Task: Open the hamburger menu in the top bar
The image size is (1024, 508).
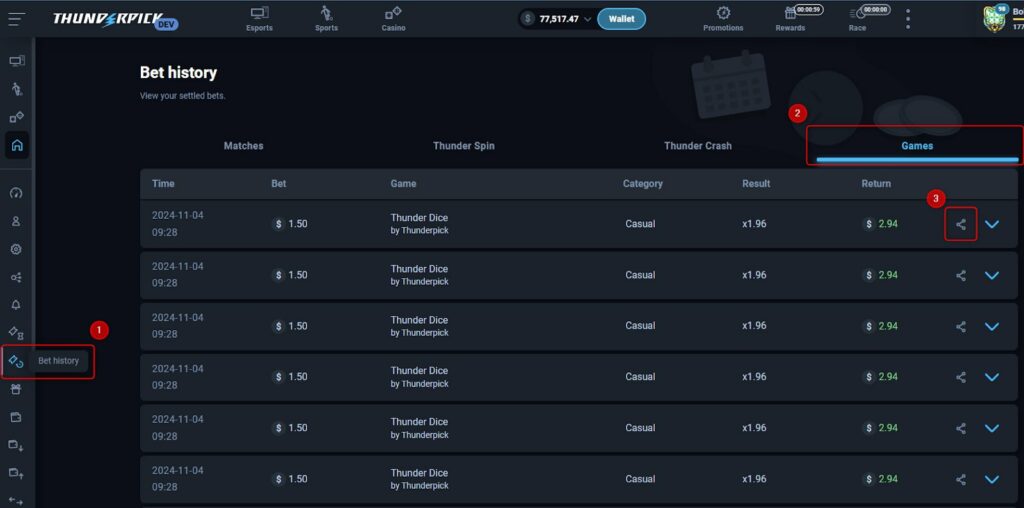Action: tap(17, 18)
